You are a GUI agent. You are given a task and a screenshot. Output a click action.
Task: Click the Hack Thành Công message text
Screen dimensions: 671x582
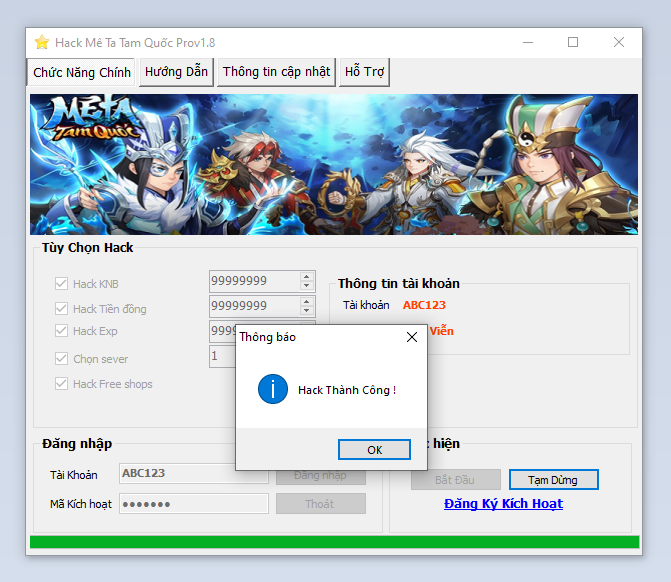tap(347, 390)
